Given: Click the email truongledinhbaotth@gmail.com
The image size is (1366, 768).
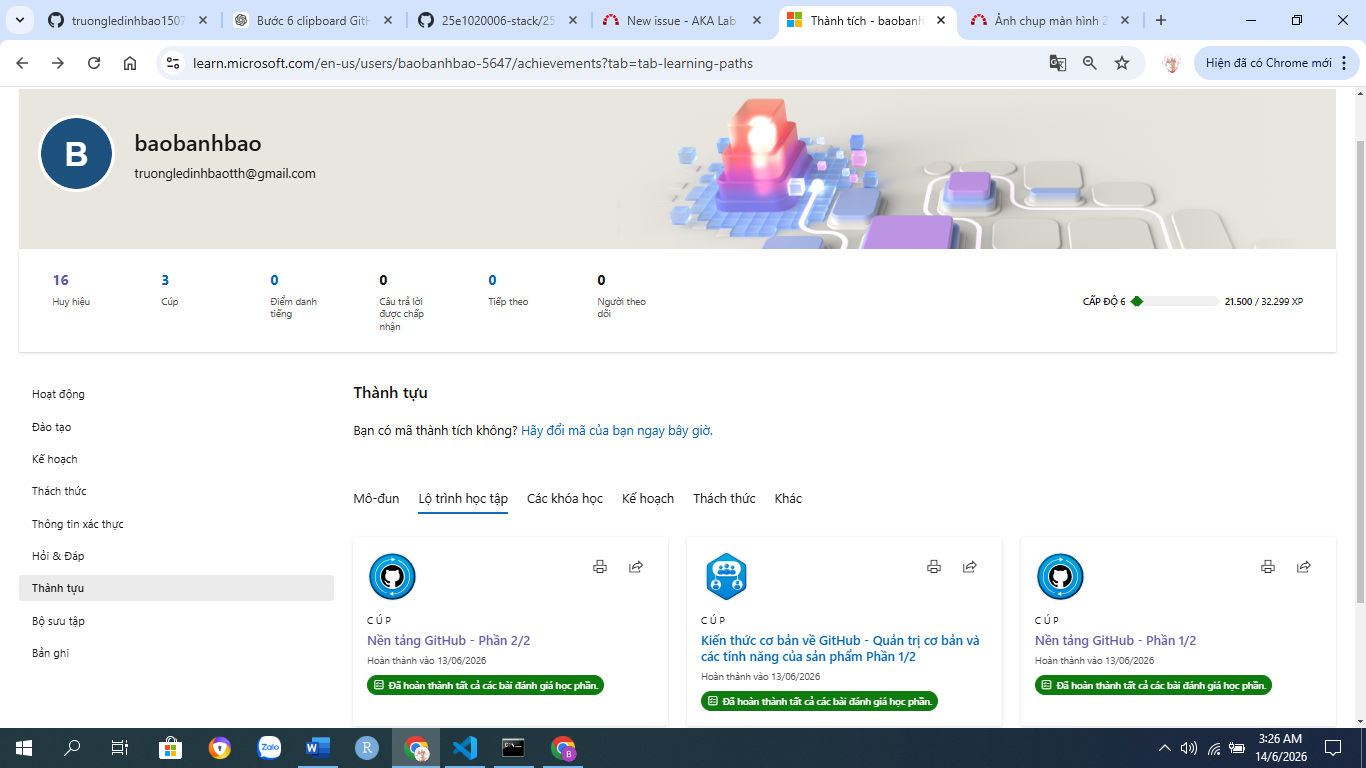Looking at the screenshot, I should tap(225, 174).
